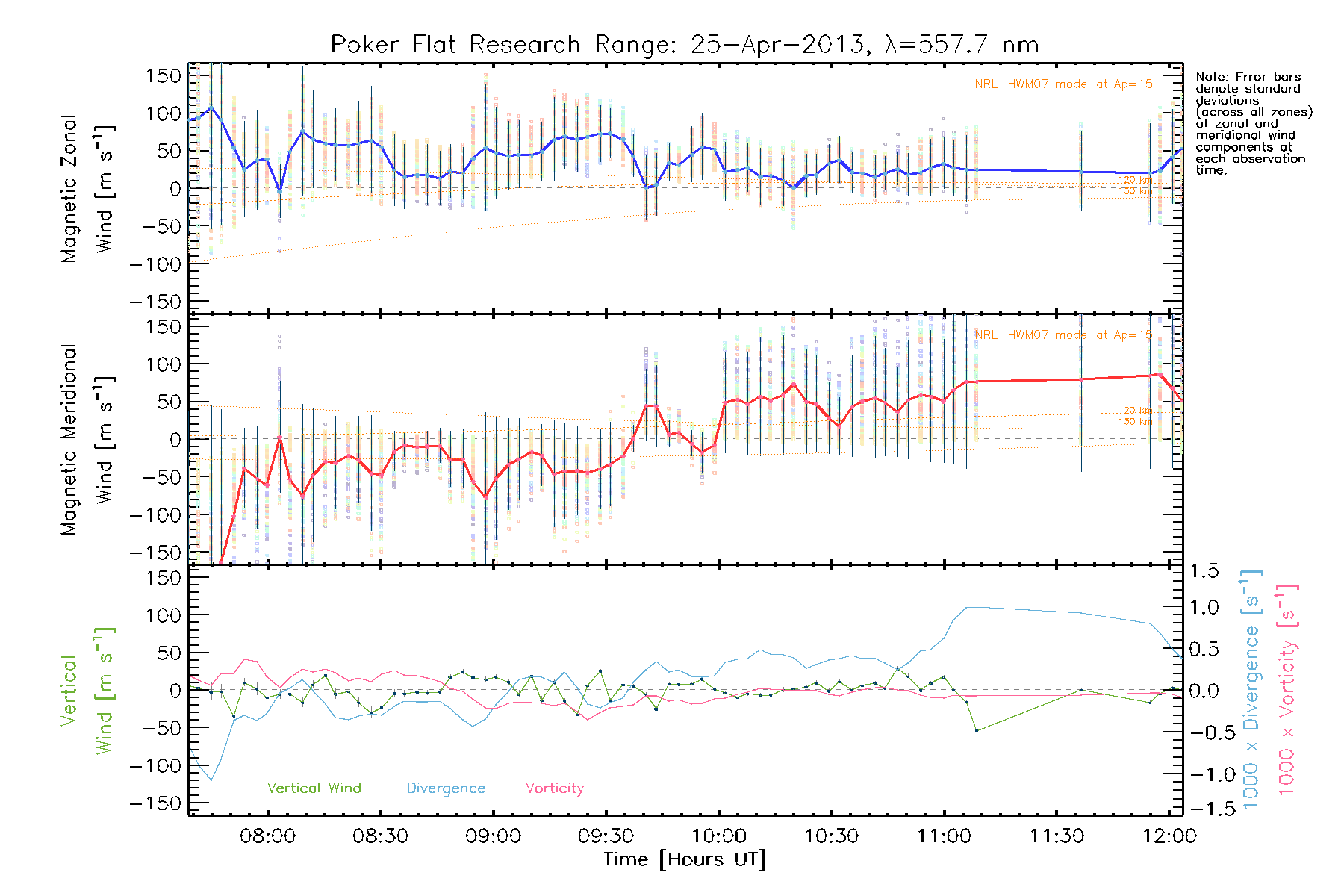The height and width of the screenshot is (896, 1344).
Task: Click the 11:00 time axis label
Action: point(944,836)
